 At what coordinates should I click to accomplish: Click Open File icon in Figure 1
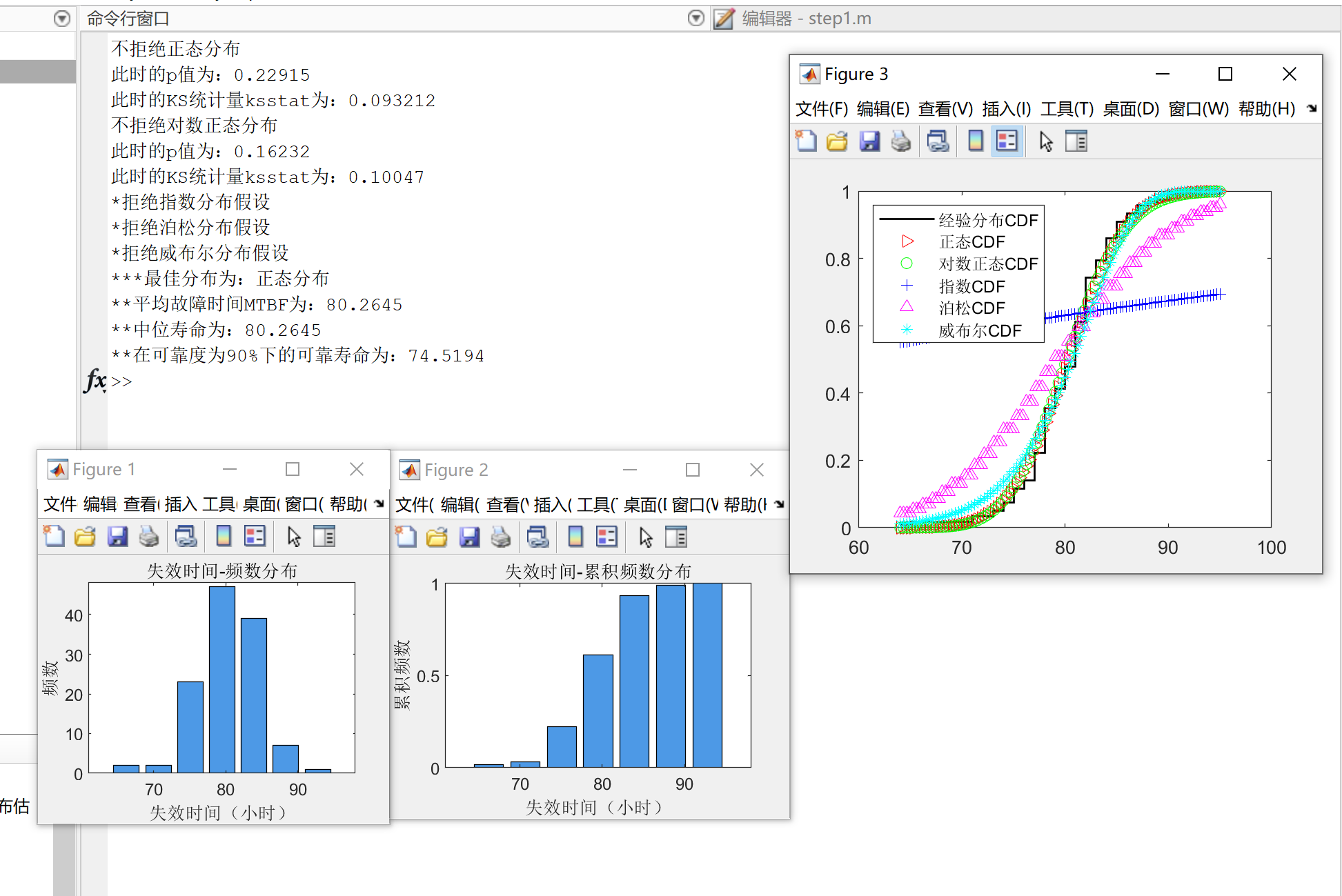[x=85, y=536]
